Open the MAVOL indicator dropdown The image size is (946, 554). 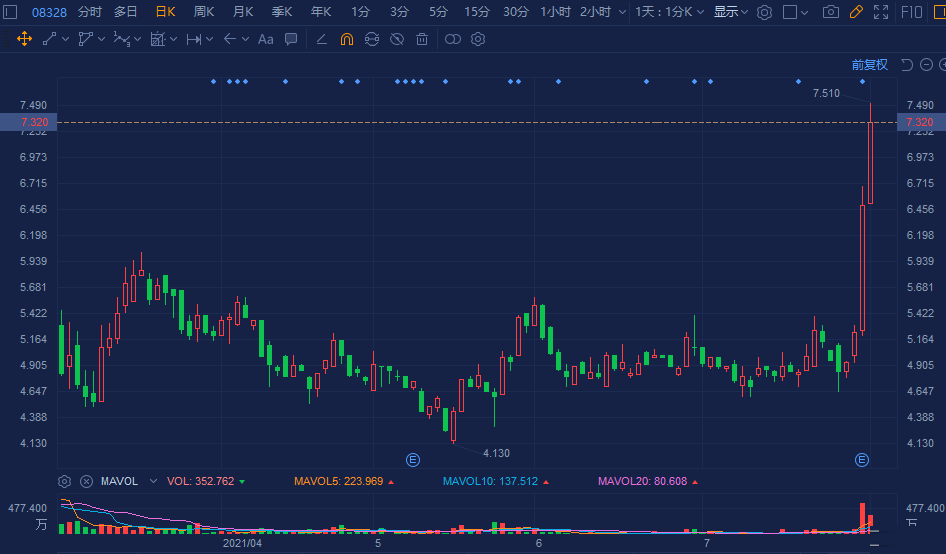point(153,481)
